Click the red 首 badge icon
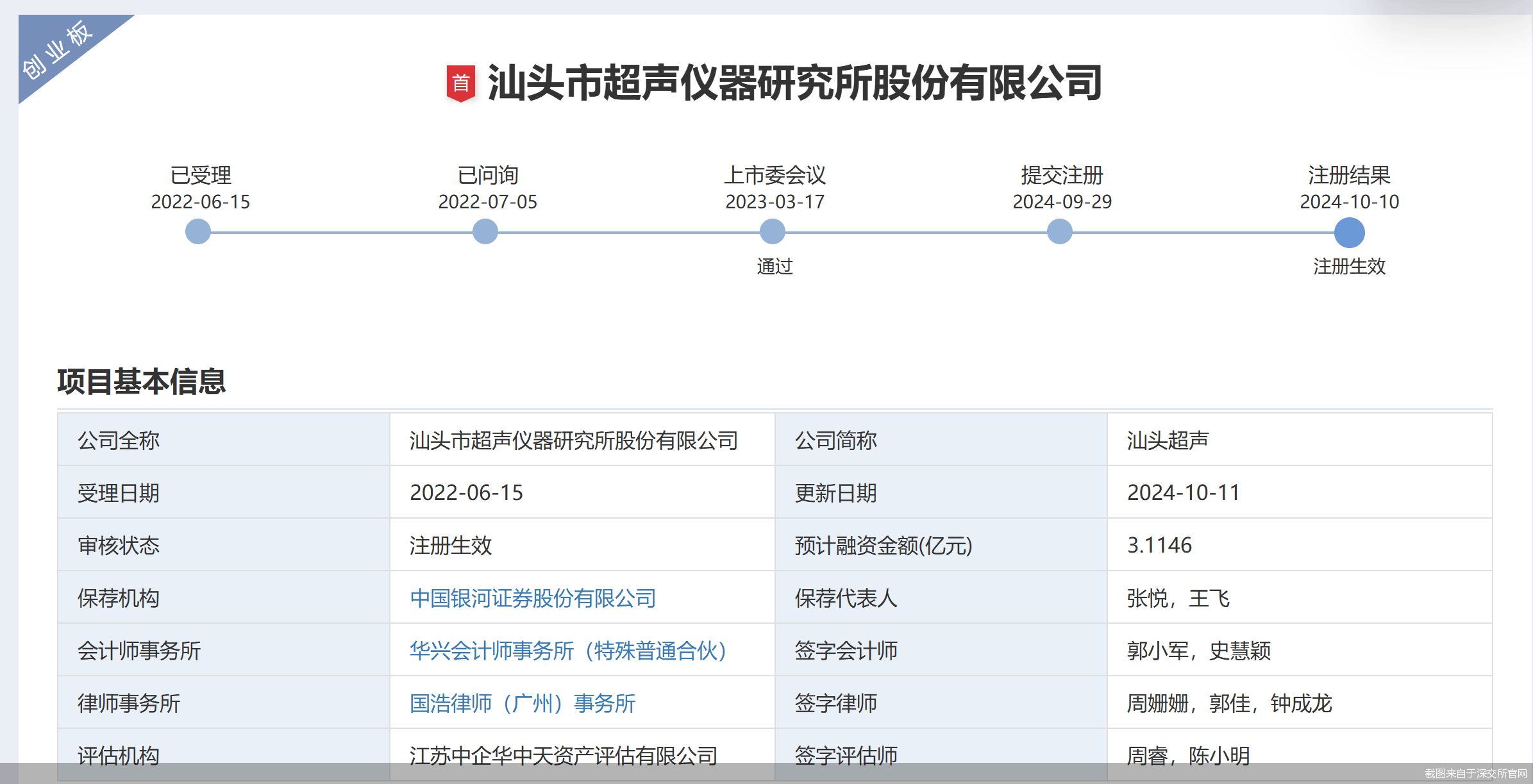 (460, 83)
